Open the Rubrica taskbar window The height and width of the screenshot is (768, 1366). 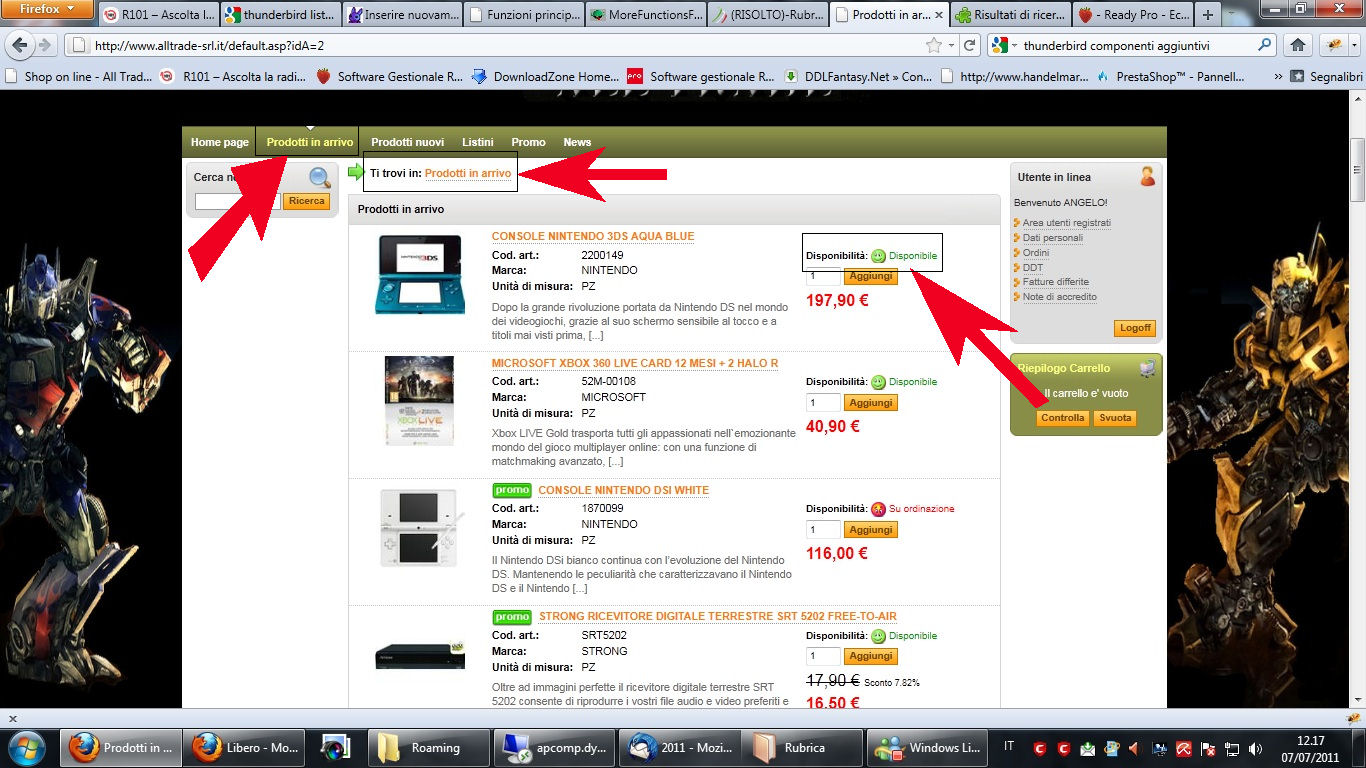800,748
